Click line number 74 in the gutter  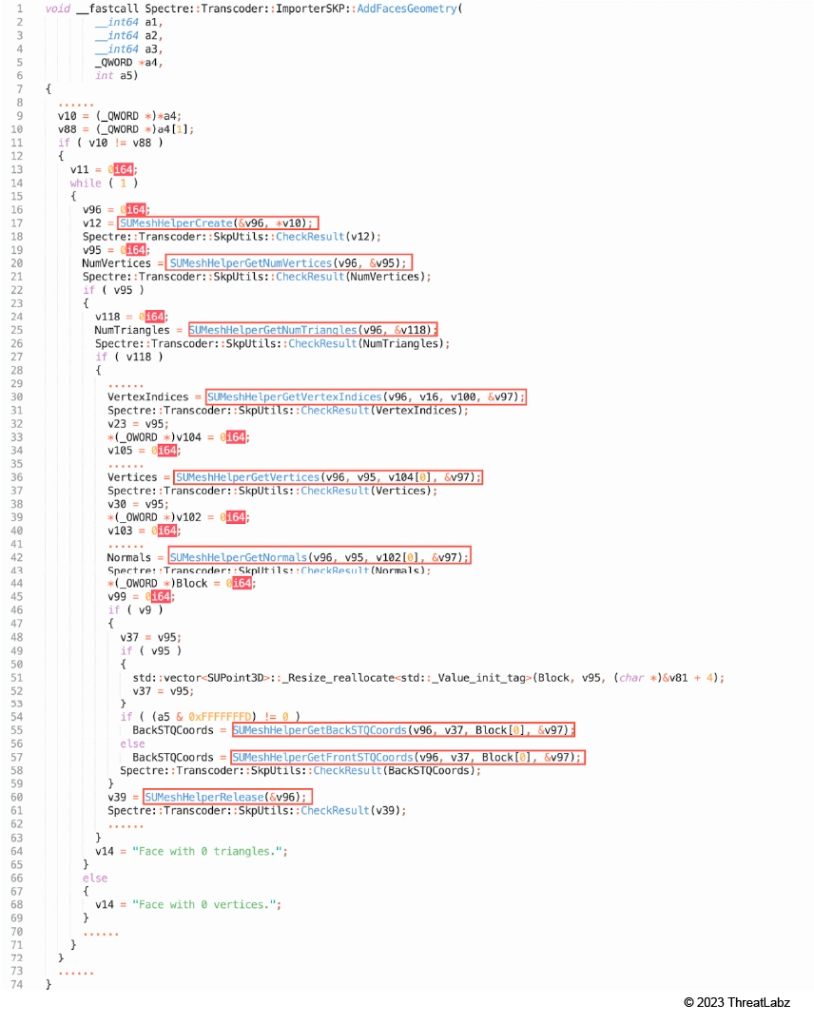point(19,985)
